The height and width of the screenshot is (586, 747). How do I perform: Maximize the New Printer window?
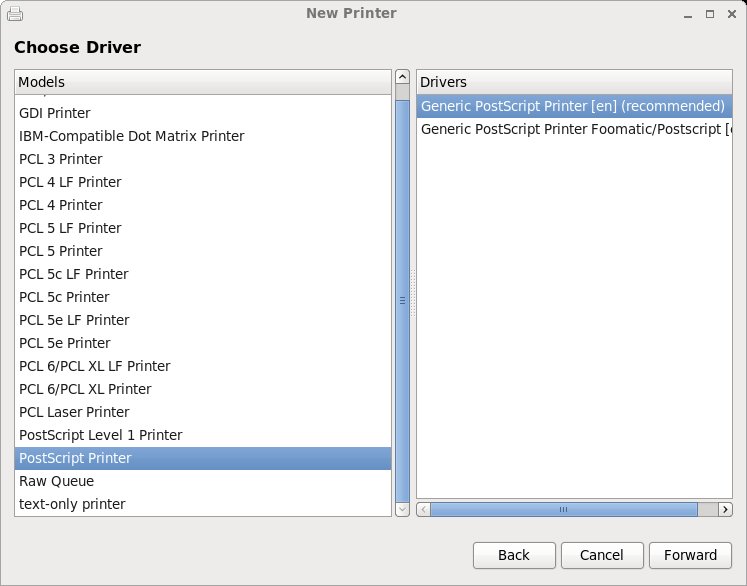point(710,15)
